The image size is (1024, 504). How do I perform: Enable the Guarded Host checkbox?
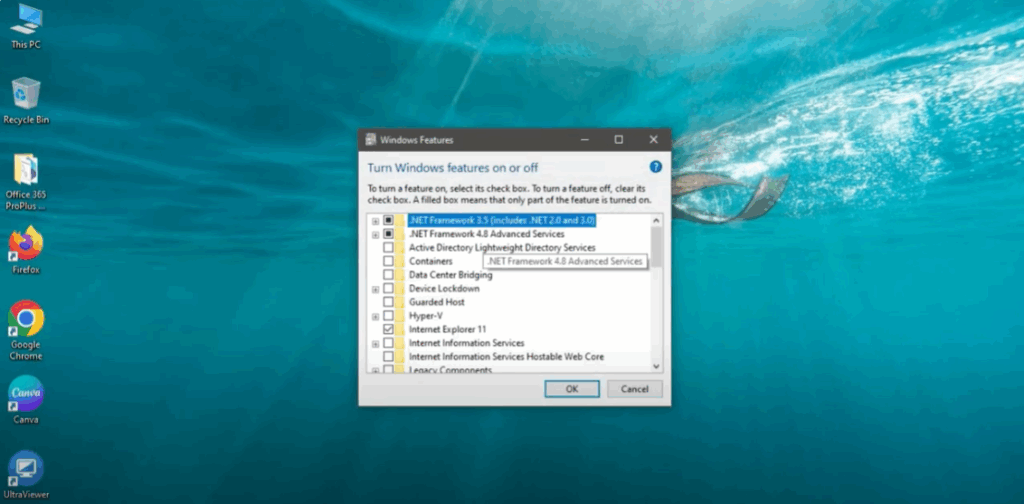(x=388, y=302)
